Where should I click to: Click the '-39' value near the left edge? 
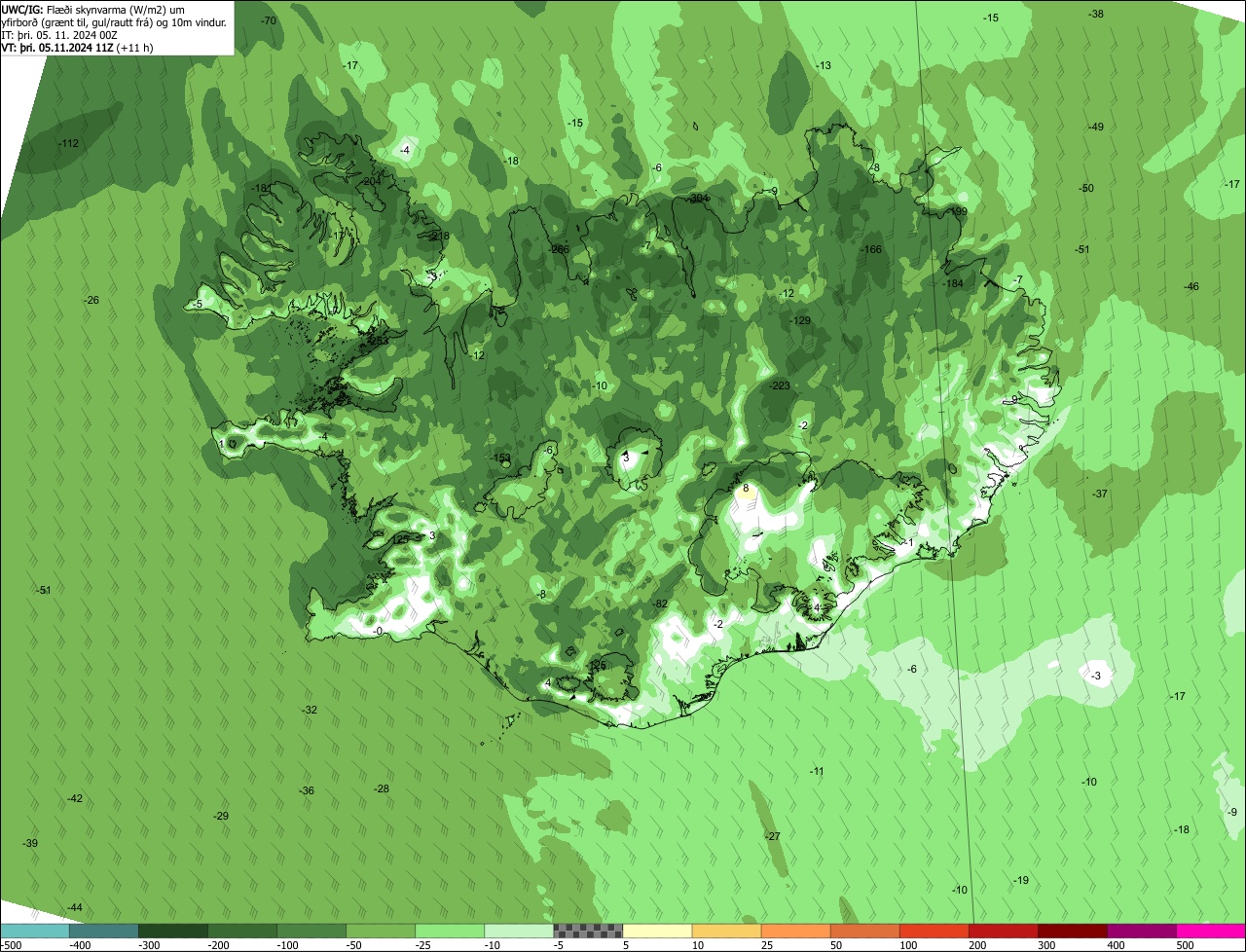[x=30, y=843]
